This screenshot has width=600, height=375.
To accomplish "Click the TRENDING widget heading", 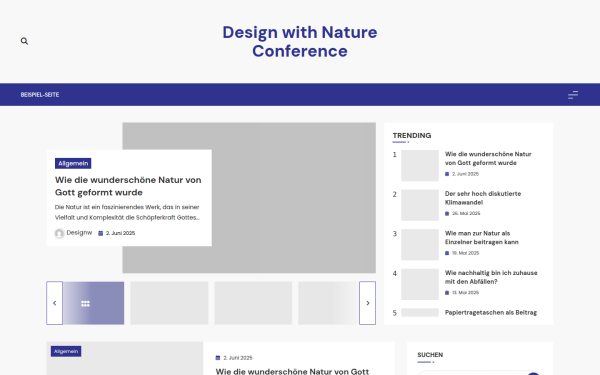I will tap(412, 135).
